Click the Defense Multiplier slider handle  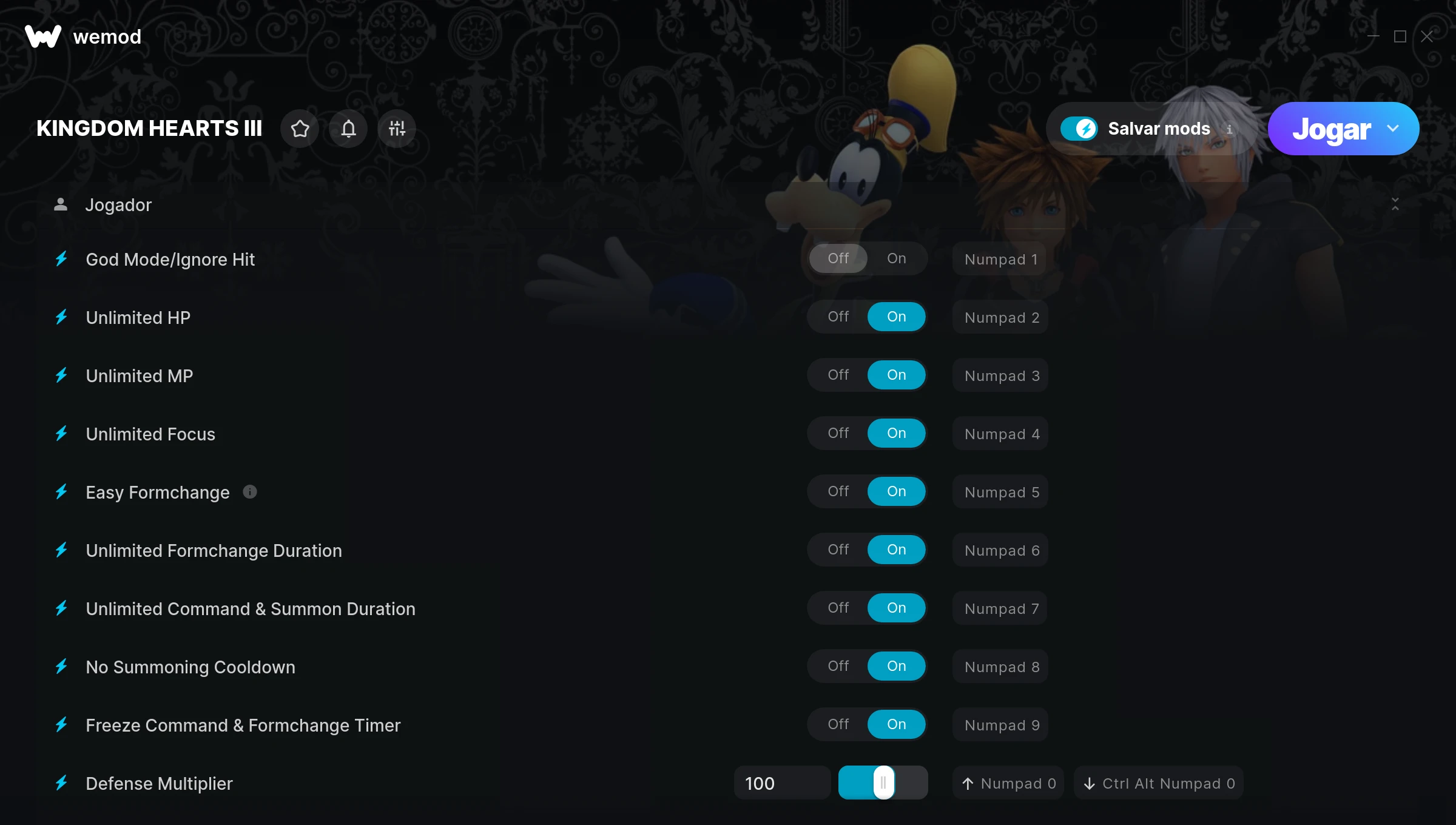[883, 783]
